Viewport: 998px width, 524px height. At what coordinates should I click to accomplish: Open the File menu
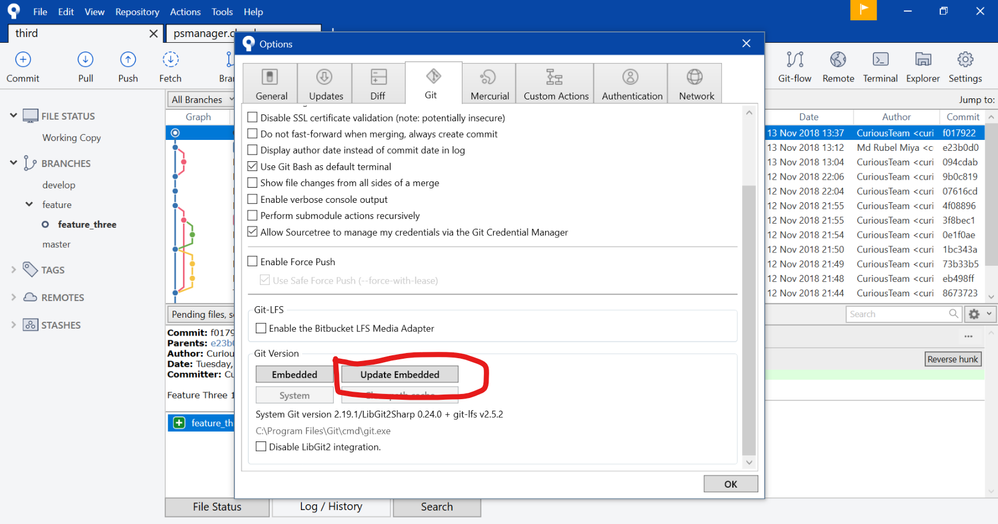pyautogui.click(x=40, y=11)
